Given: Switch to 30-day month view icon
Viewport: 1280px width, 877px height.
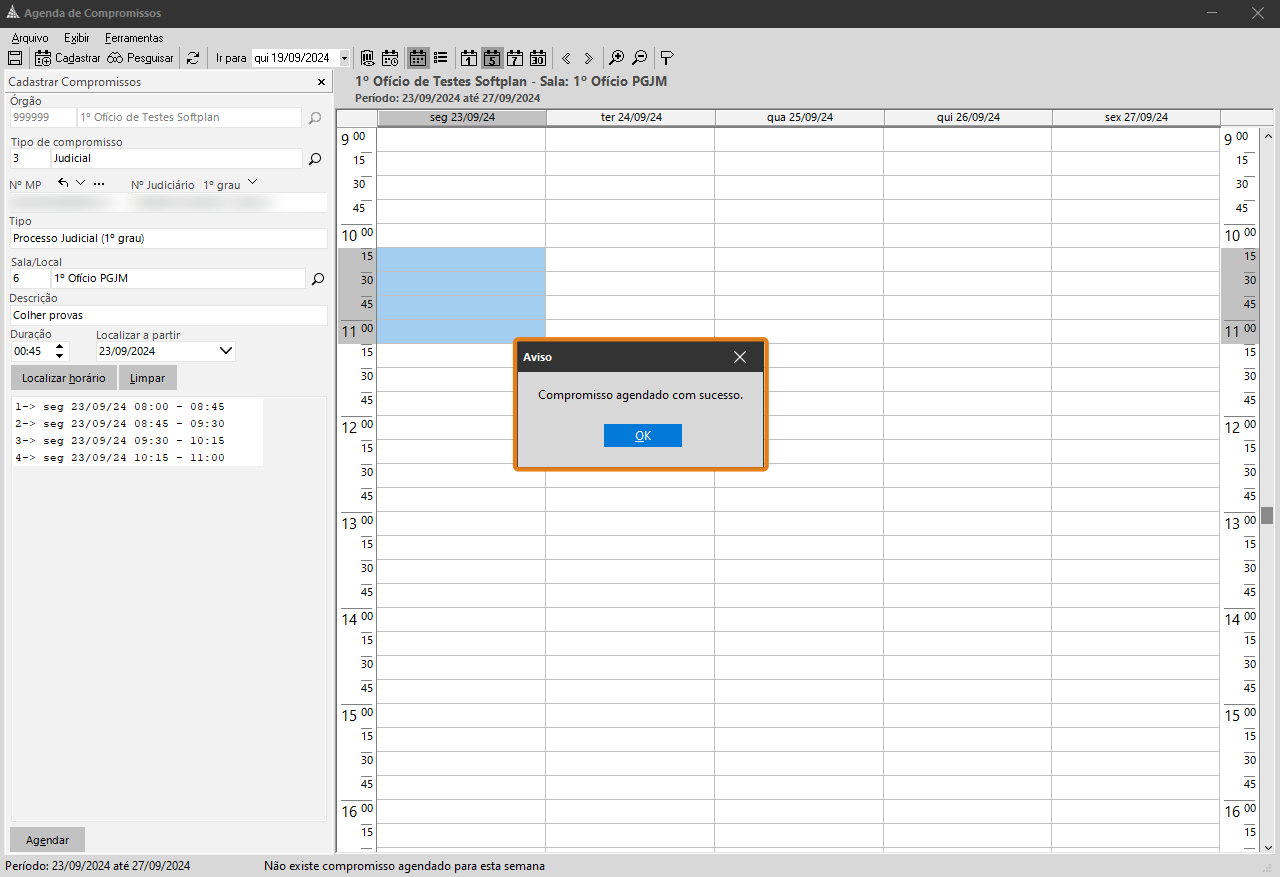Looking at the screenshot, I should tap(538, 58).
